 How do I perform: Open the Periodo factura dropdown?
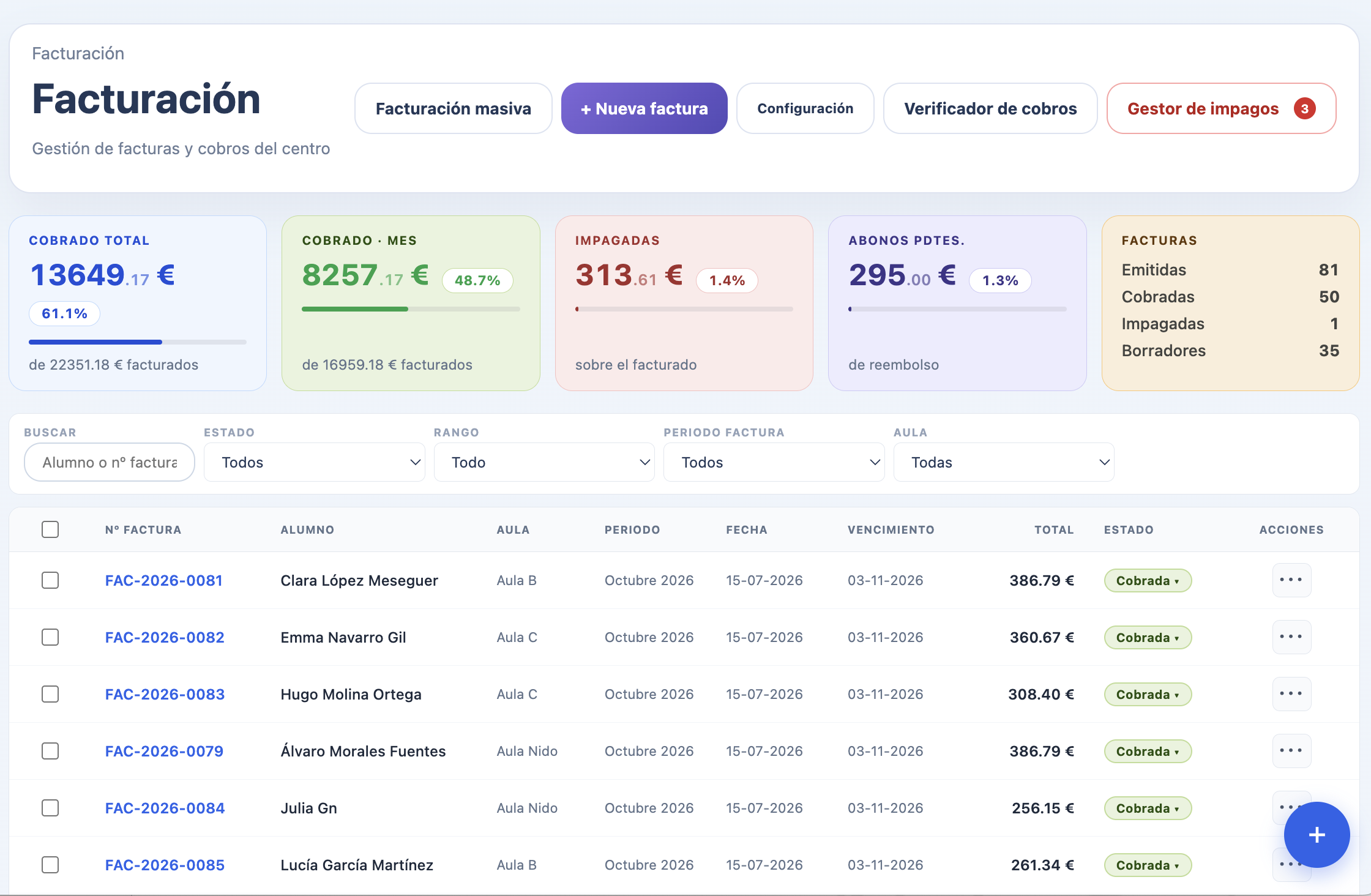[x=774, y=462]
